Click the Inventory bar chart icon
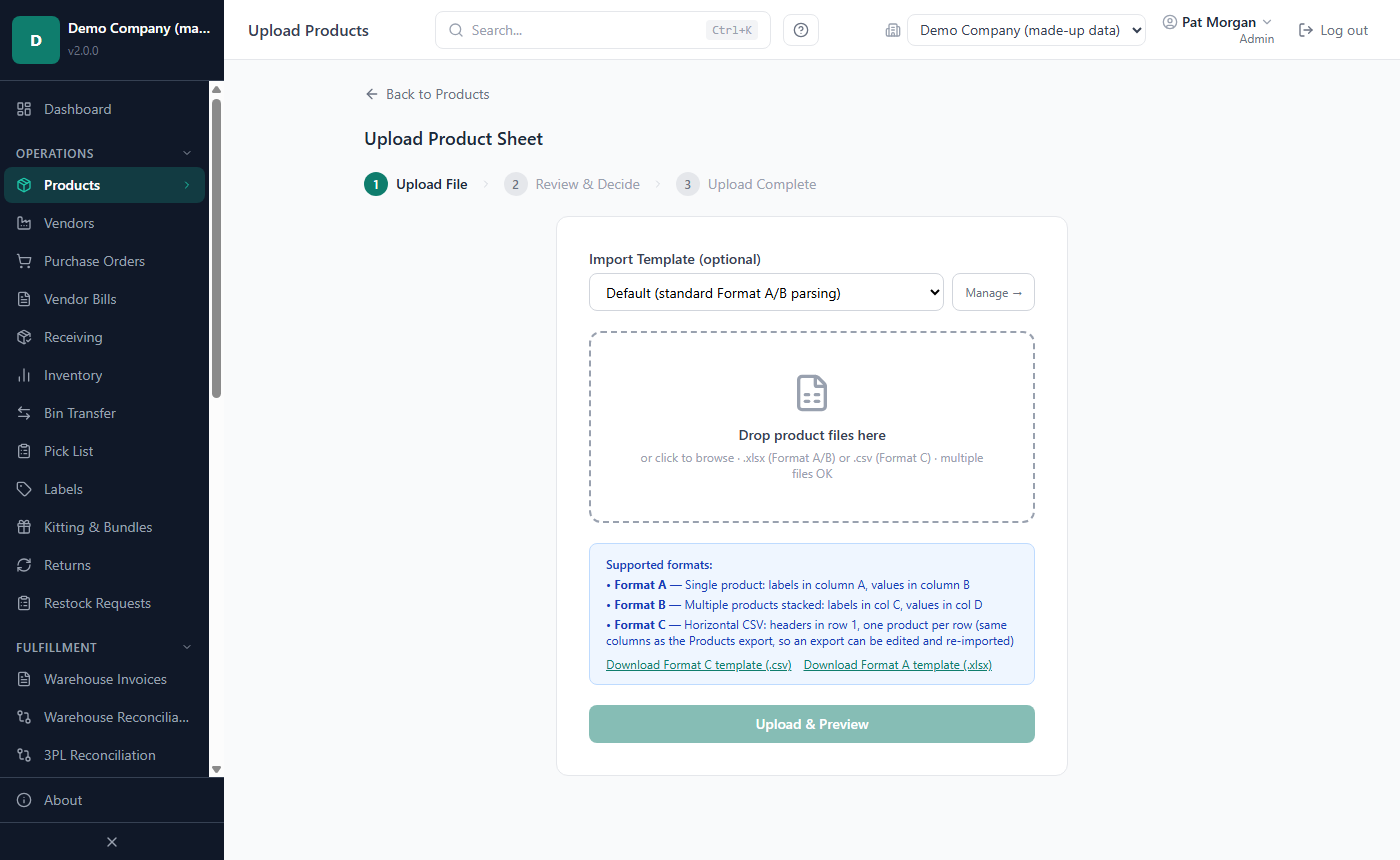Screen dimensions: 1400x860 click(x=24, y=375)
